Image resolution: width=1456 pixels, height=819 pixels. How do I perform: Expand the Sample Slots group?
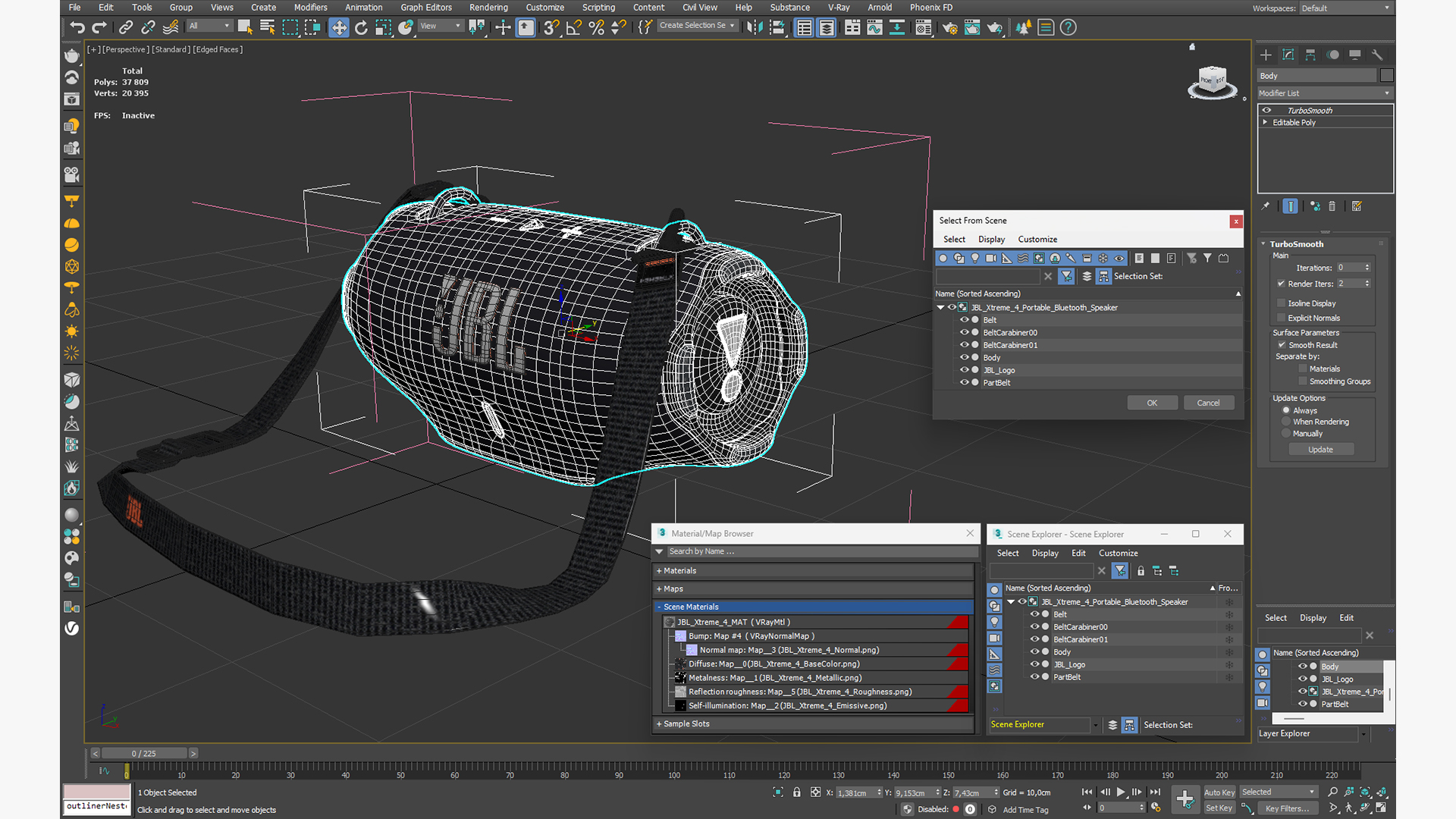[x=659, y=724]
